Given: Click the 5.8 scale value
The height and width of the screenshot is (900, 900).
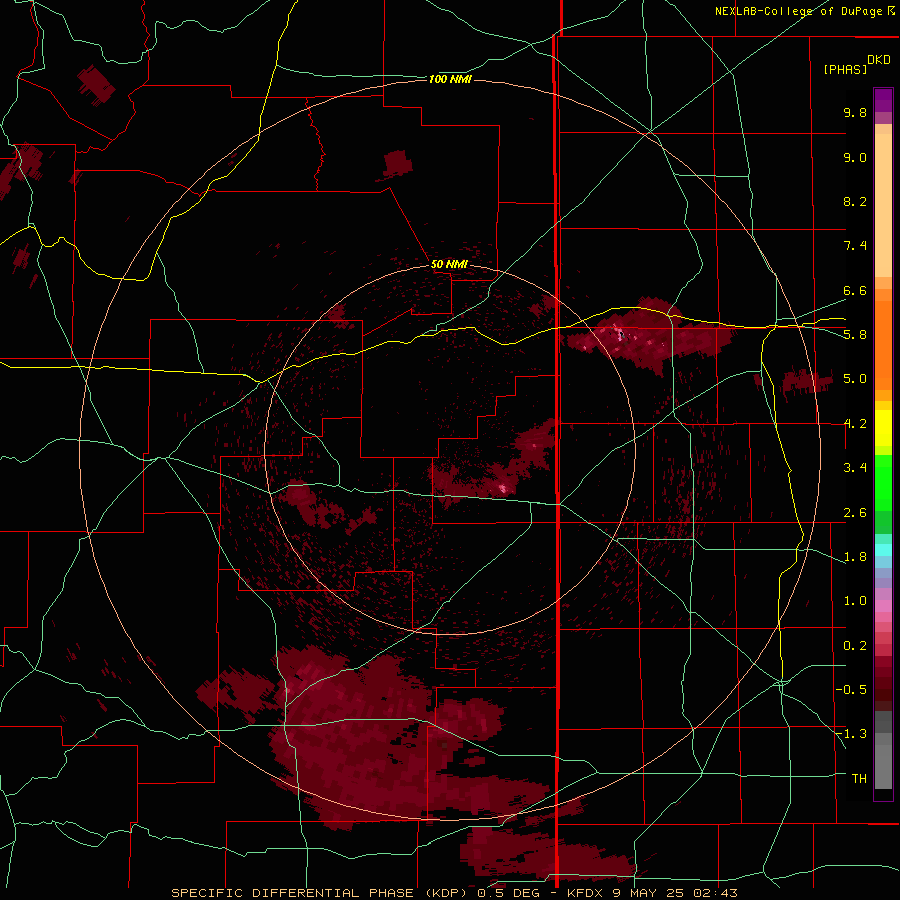Looking at the screenshot, I should point(855,335).
